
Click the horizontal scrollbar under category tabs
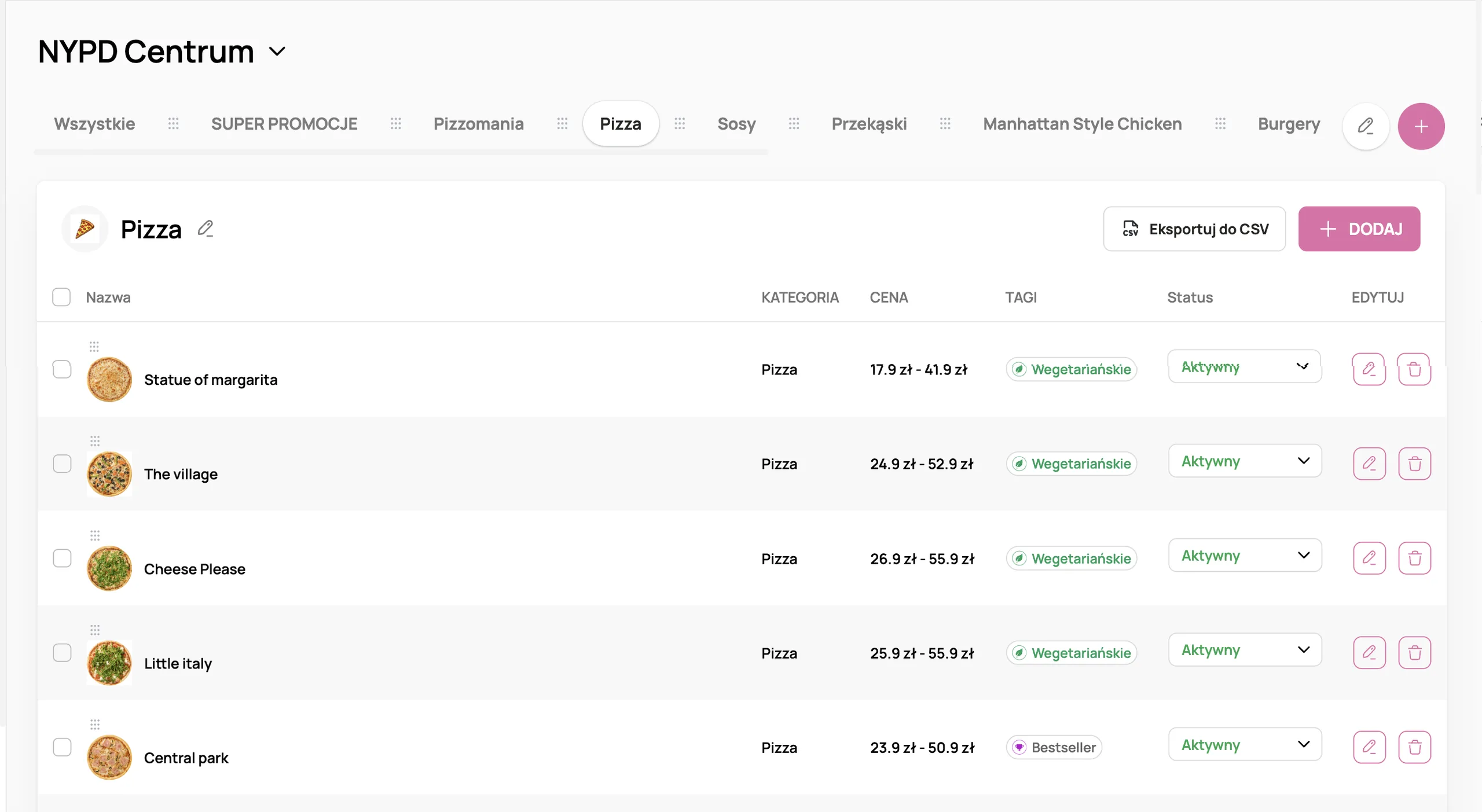(x=401, y=152)
